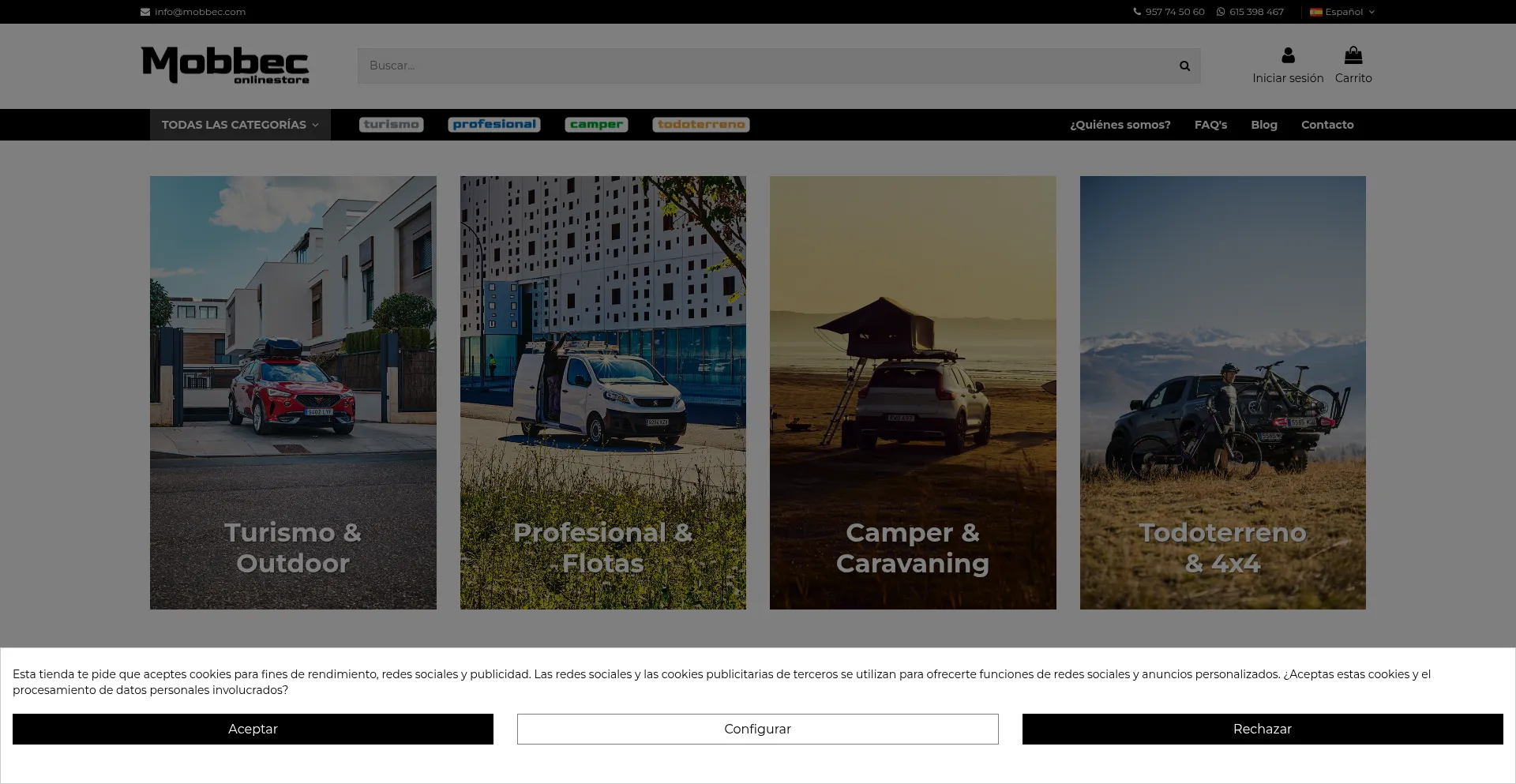The image size is (1516, 784).
Task: Reject cookies with the Rechazar button
Action: (x=1262, y=729)
